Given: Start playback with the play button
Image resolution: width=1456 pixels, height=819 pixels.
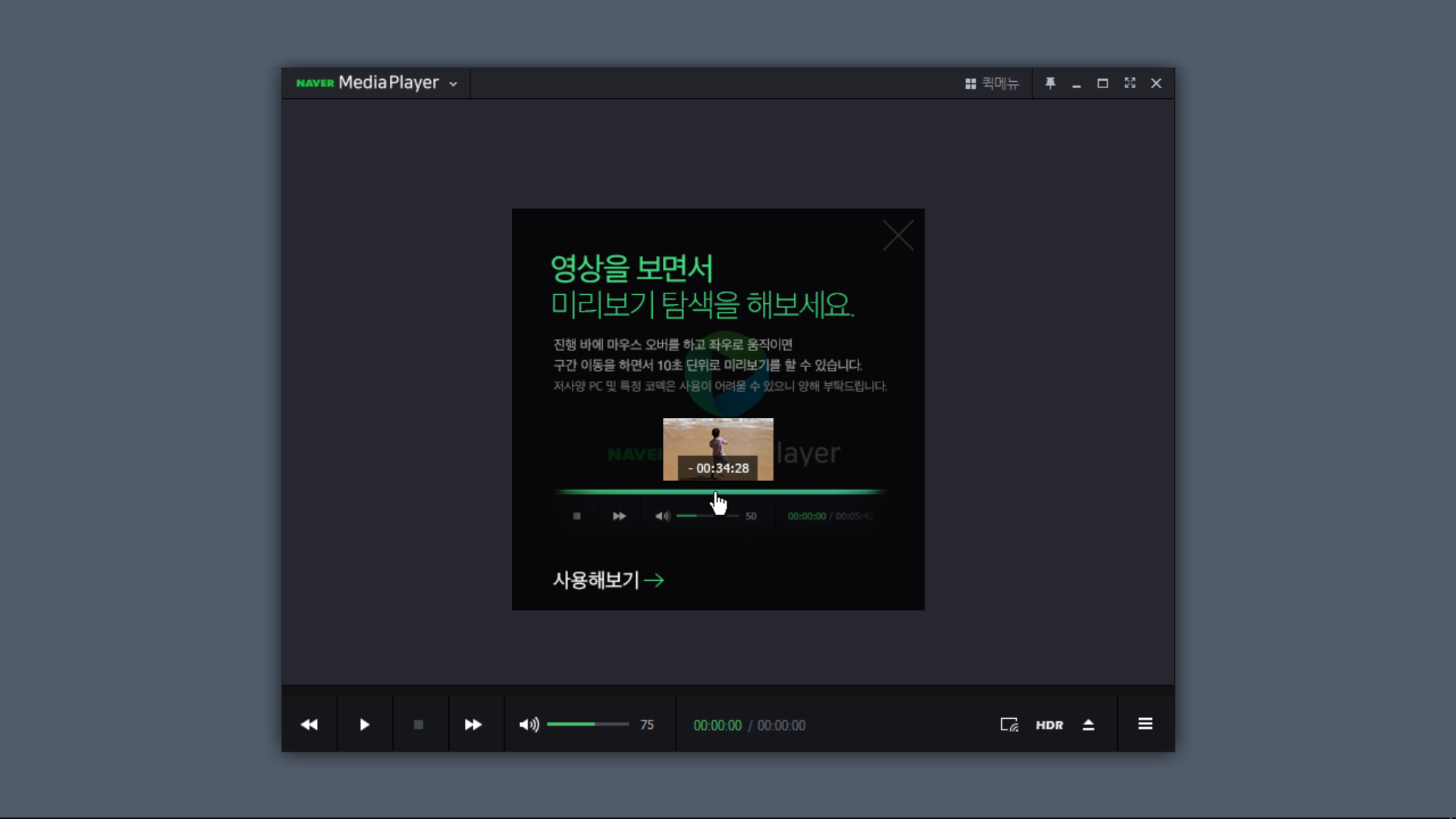Looking at the screenshot, I should coord(365,725).
